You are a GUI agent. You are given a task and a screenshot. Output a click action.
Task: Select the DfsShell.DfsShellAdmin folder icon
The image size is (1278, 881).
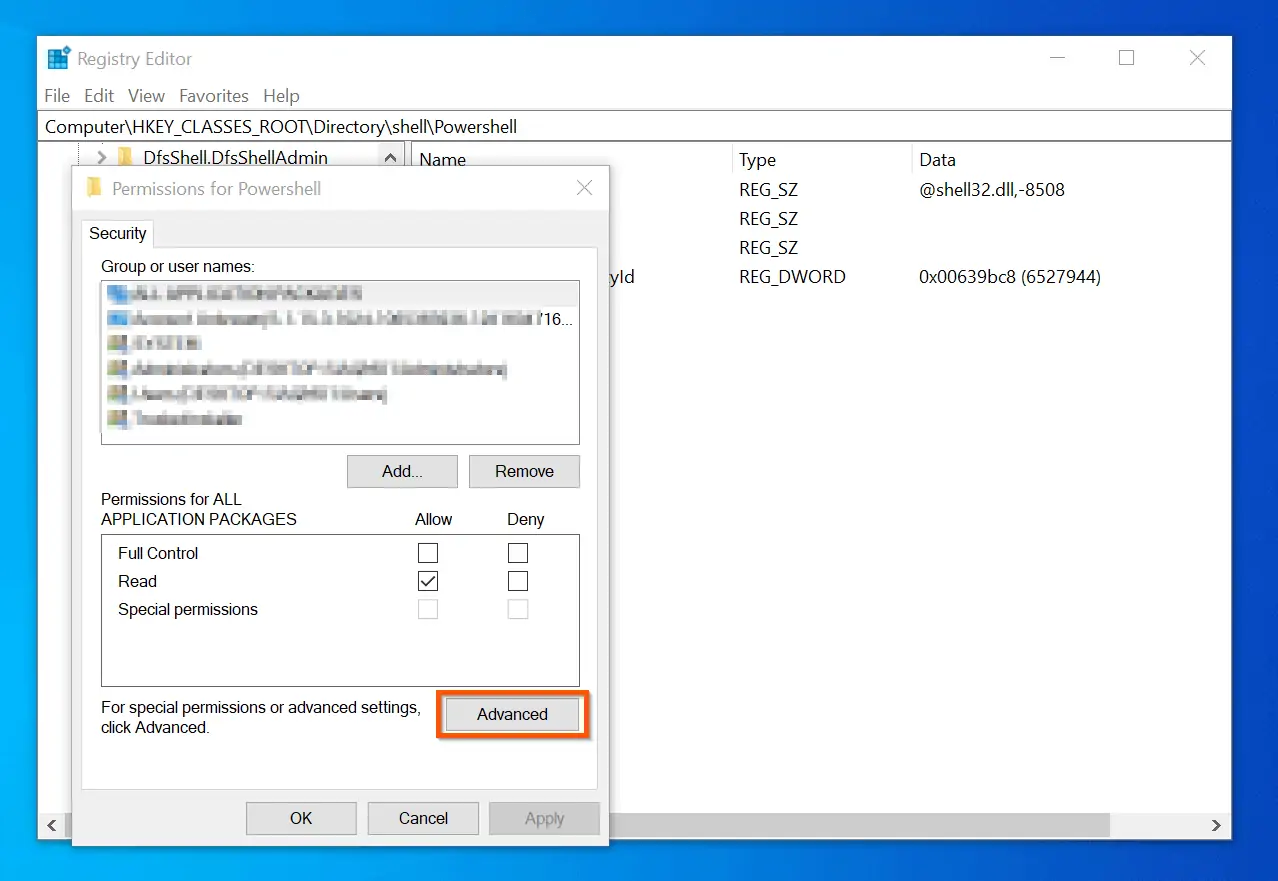pos(125,157)
